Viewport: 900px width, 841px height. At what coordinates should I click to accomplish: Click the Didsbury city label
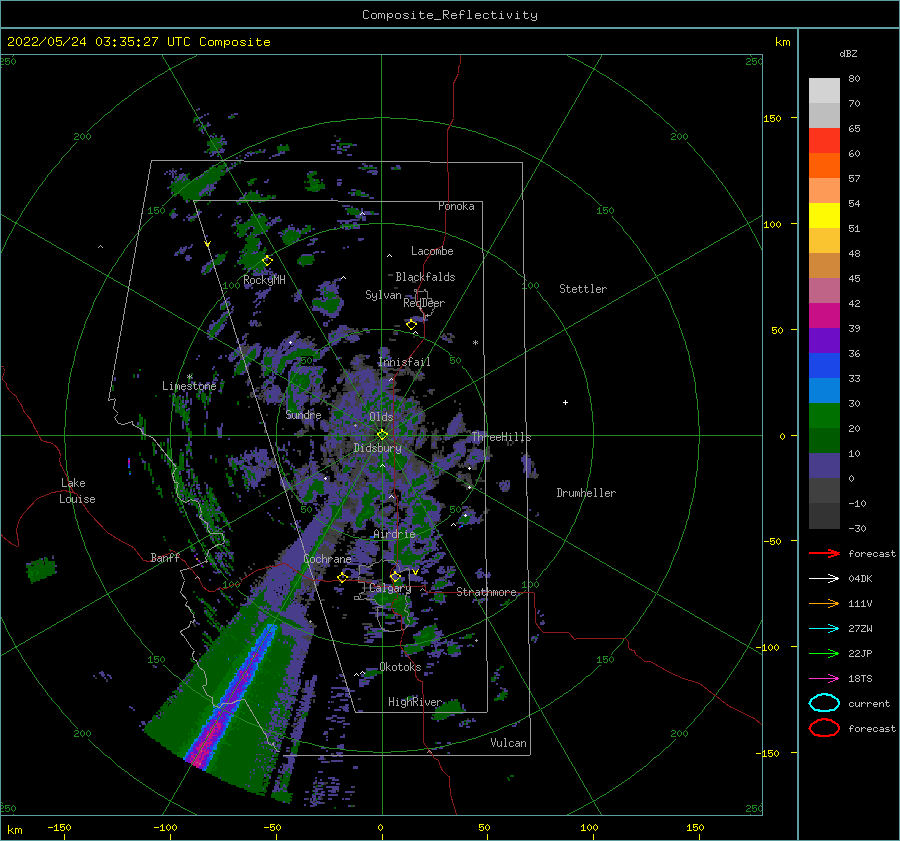pyautogui.click(x=378, y=448)
